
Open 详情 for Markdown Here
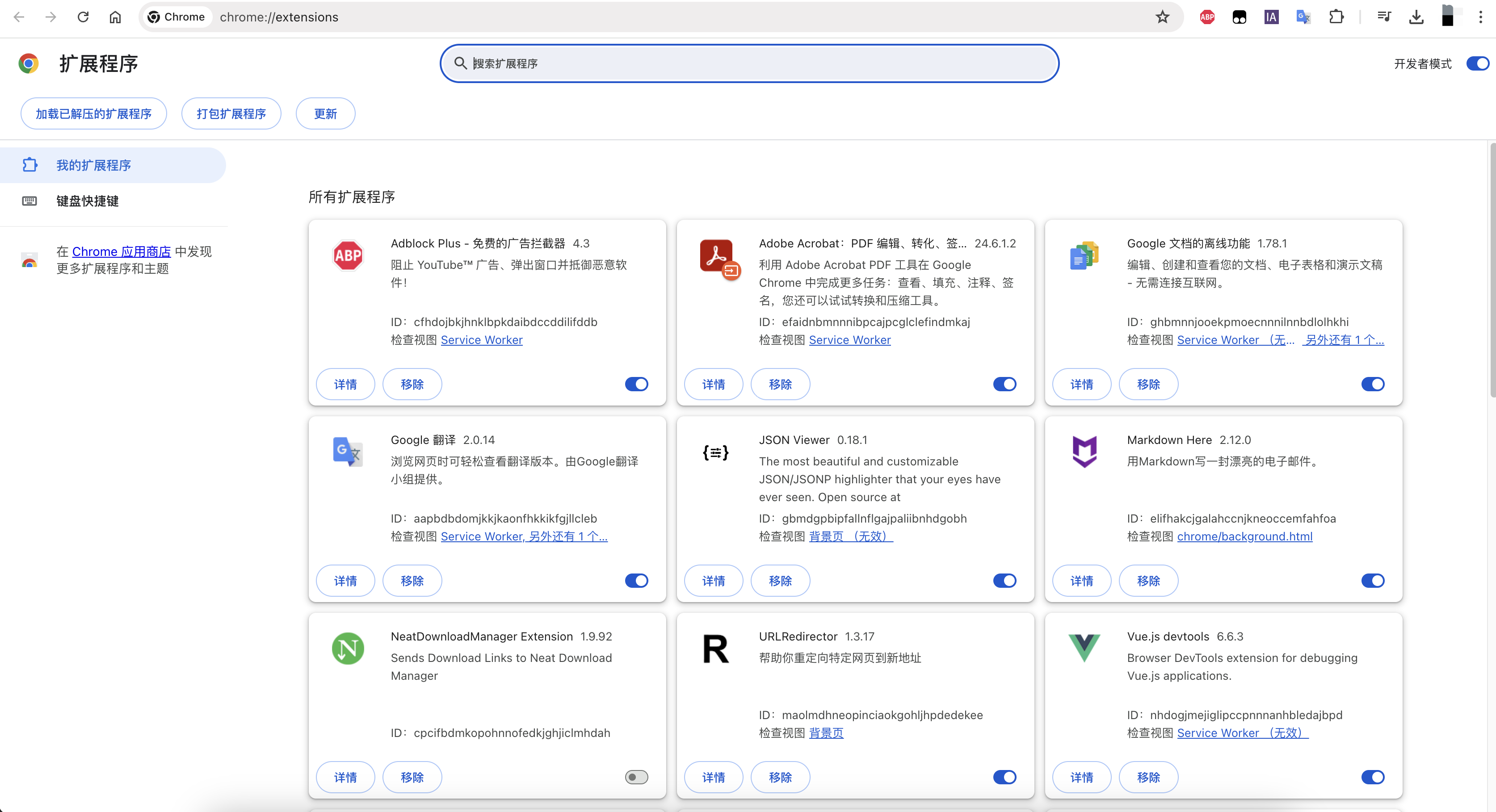[x=1082, y=580]
